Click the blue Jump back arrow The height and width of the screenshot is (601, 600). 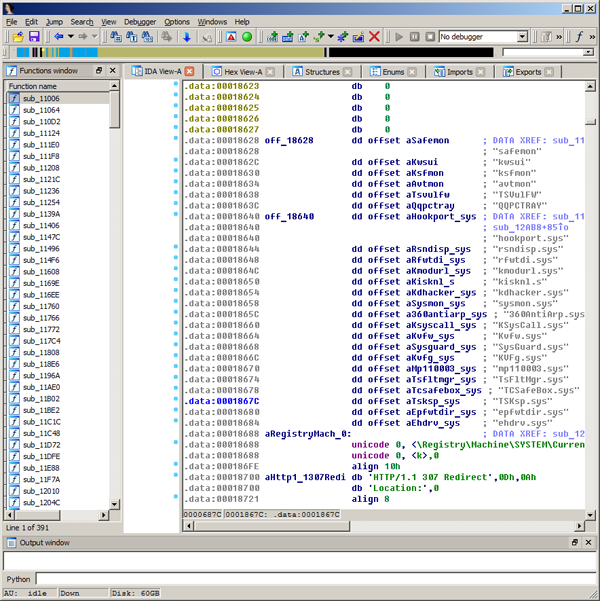point(59,37)
